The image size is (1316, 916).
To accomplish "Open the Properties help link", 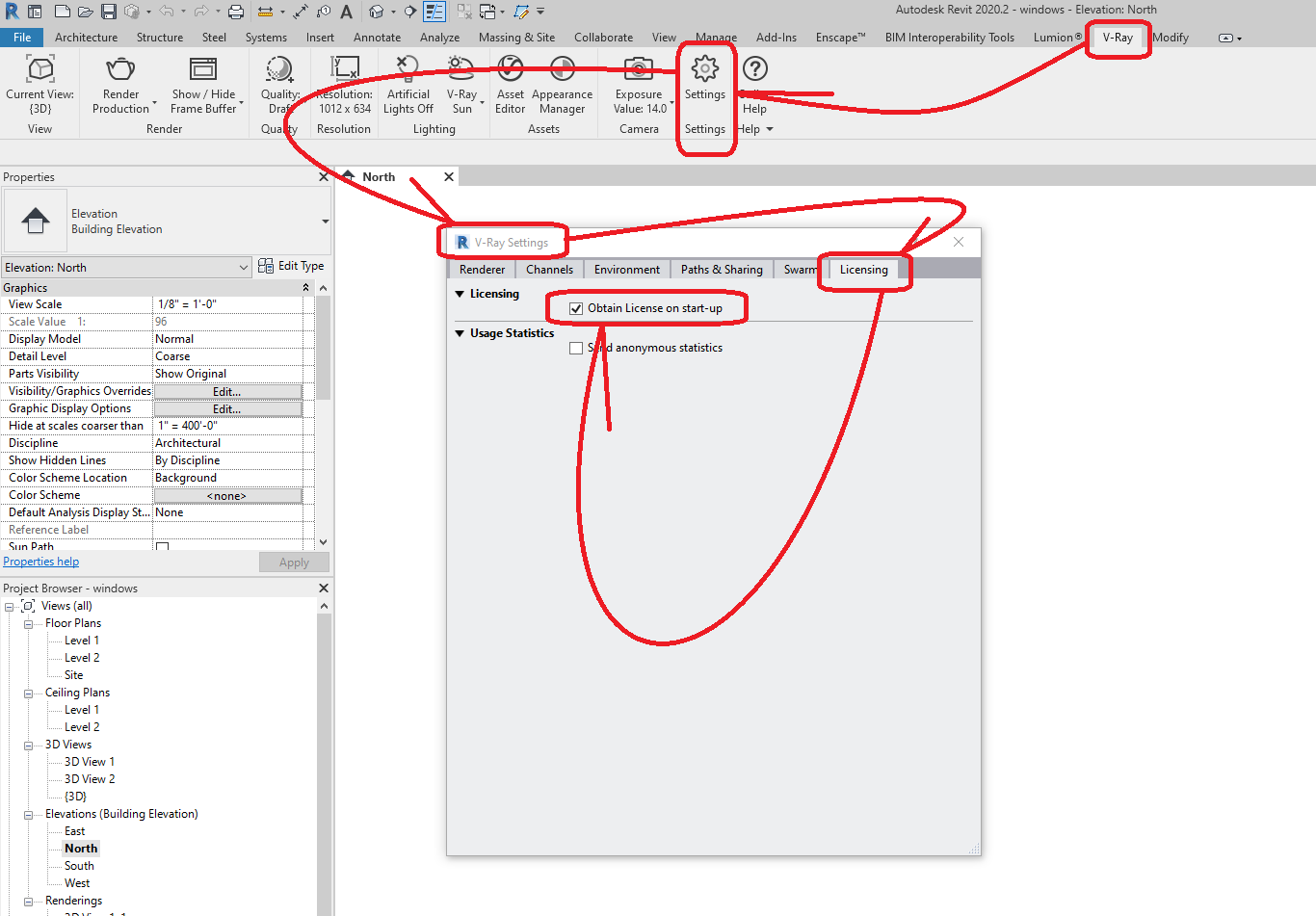I will [x=41, y=562].
